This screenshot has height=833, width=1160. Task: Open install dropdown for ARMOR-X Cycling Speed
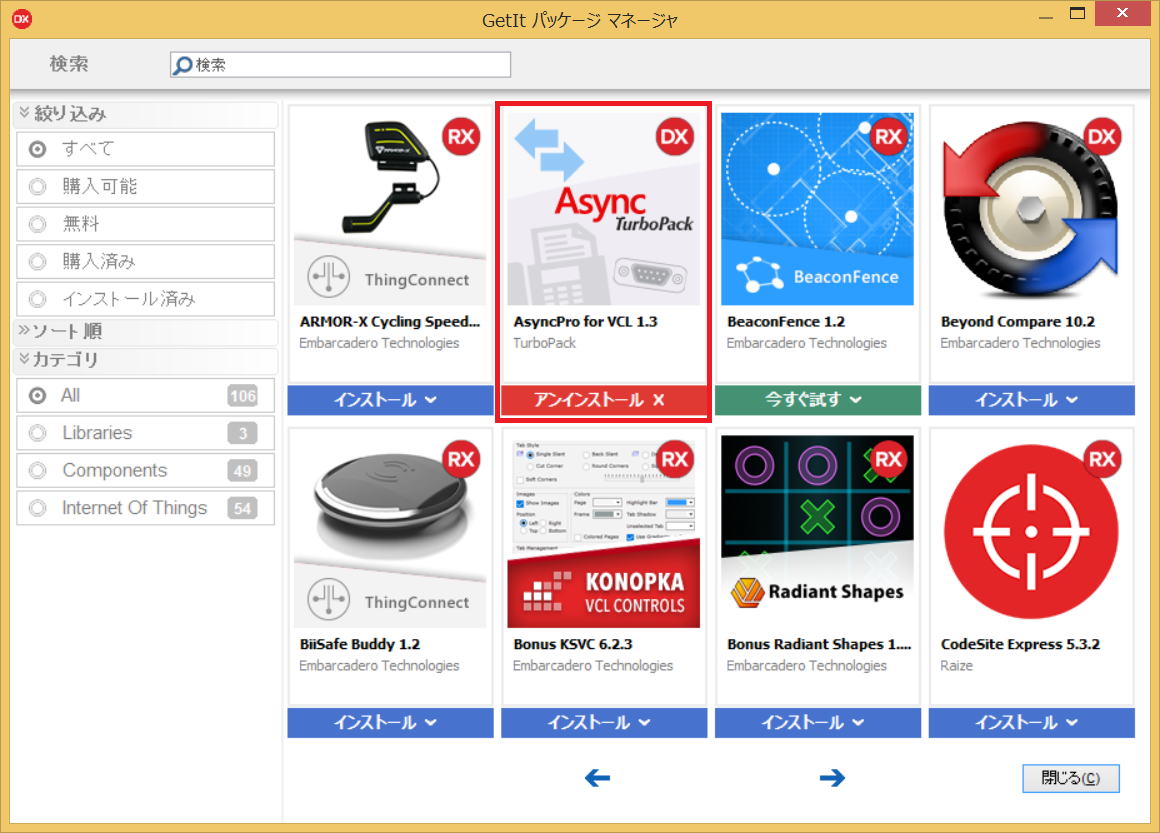pyautogui.click(x=390, y=399)
